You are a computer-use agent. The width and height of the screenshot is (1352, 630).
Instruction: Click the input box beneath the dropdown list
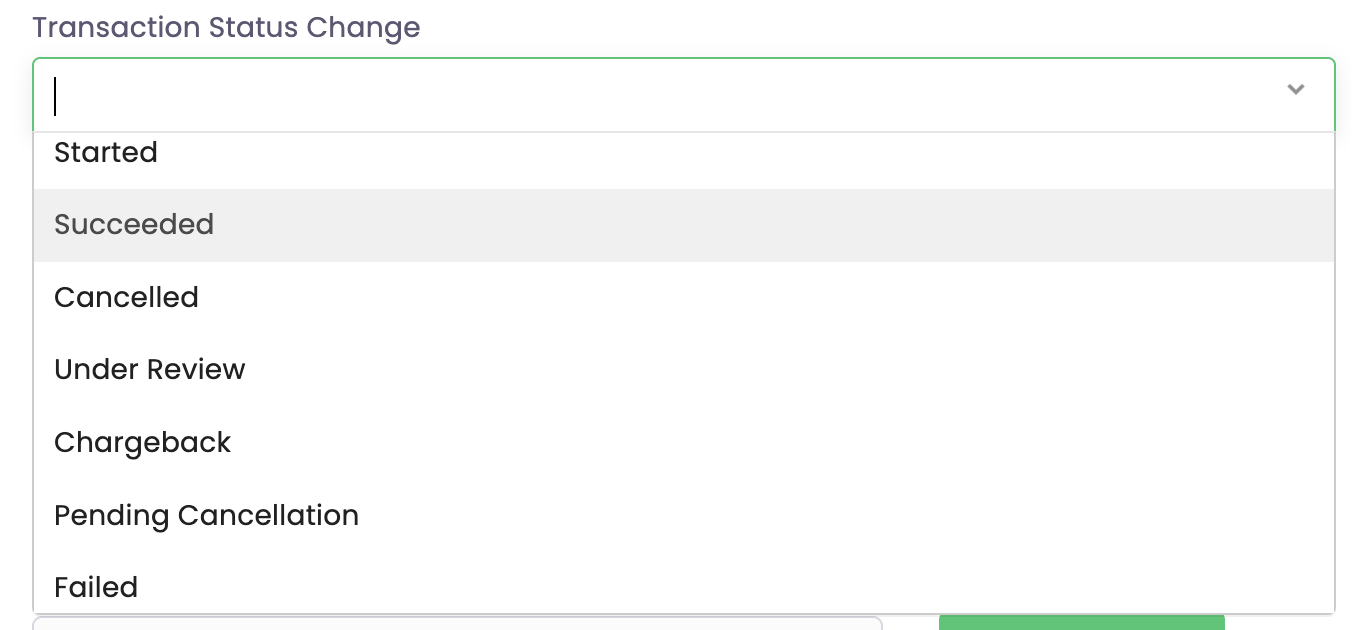457,623
